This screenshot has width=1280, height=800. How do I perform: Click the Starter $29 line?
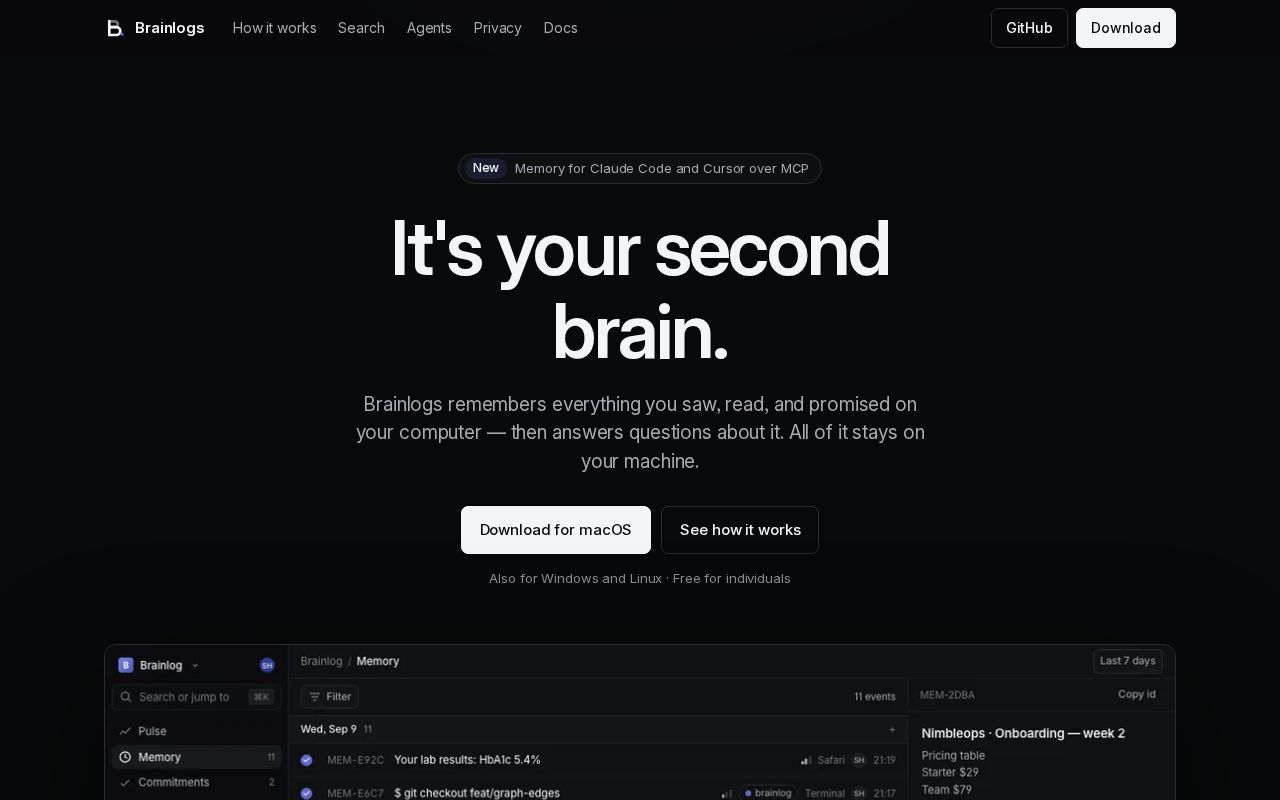point(950,772)
